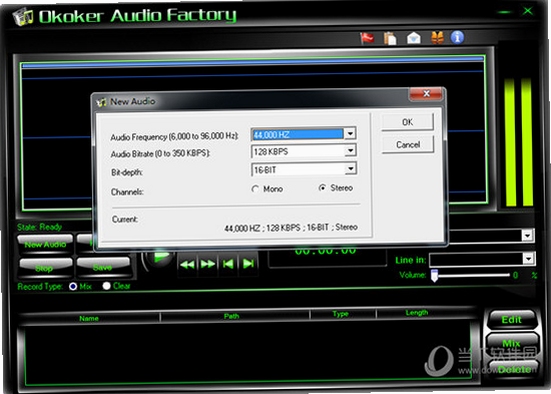Sort by the Name column header
Viewport: 551px width, 394px height.
click(89, 318)
